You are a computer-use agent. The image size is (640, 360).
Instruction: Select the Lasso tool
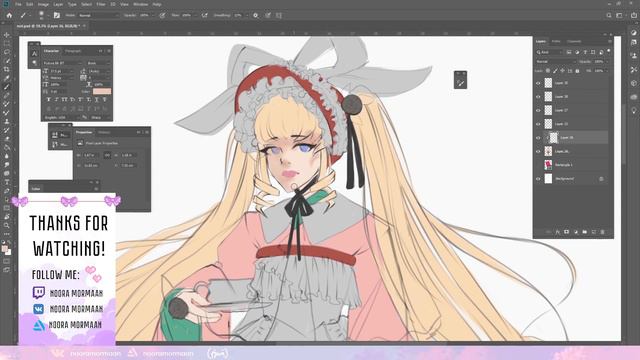(7, 52)
